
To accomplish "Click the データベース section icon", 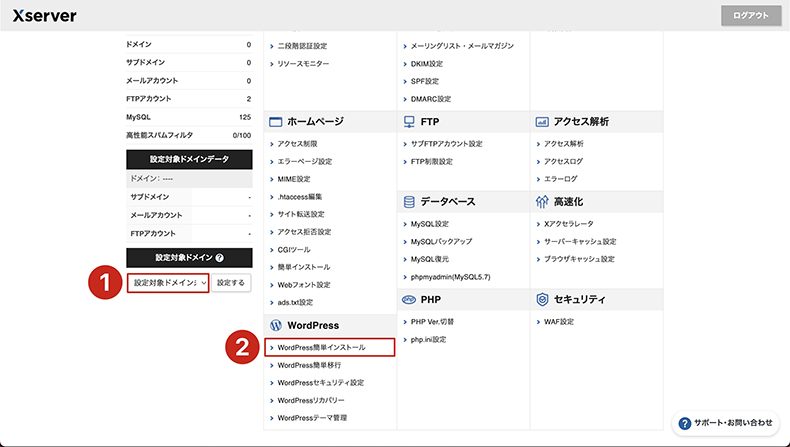I will coord(409,202).
